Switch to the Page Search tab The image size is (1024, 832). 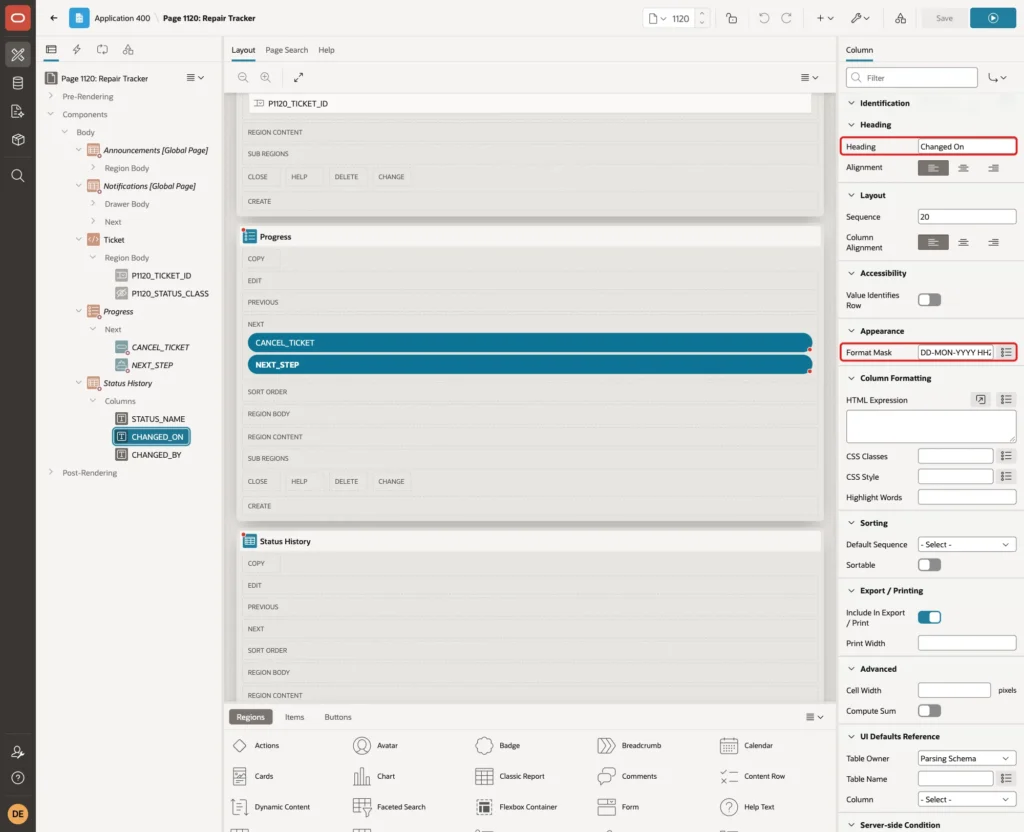286,50
